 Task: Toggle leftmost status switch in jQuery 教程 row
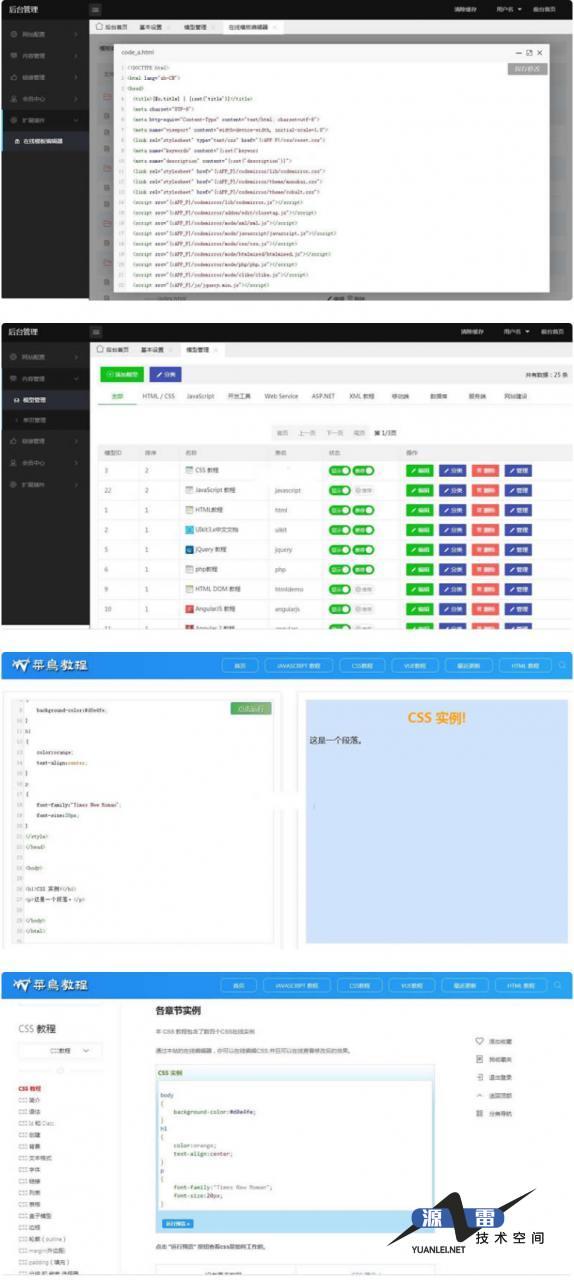pyautogui.click(x=340, y=550)
